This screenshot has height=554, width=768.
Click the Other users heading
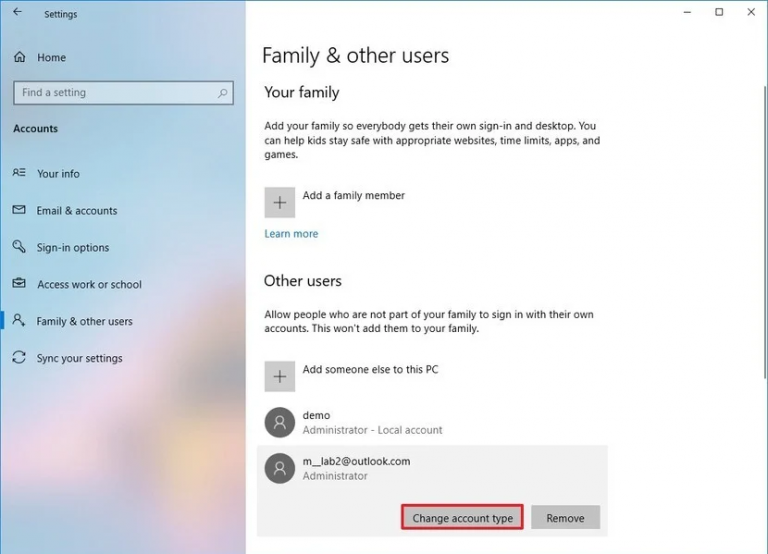click(303, 281)
